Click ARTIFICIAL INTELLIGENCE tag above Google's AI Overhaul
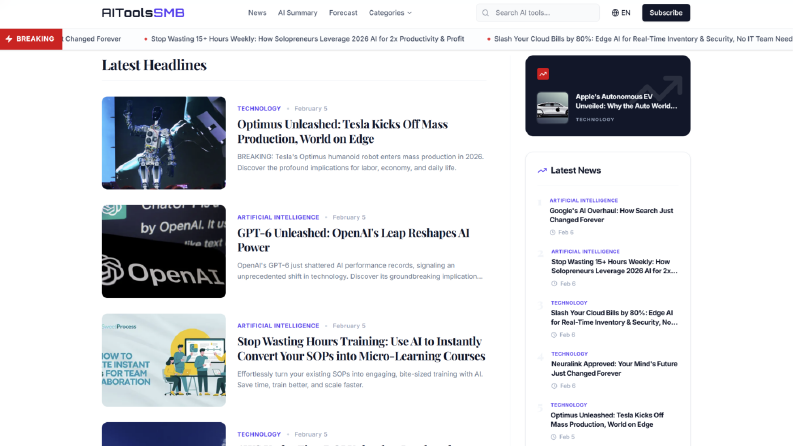This screenshot has width=793, height=446. coord(584,201)
